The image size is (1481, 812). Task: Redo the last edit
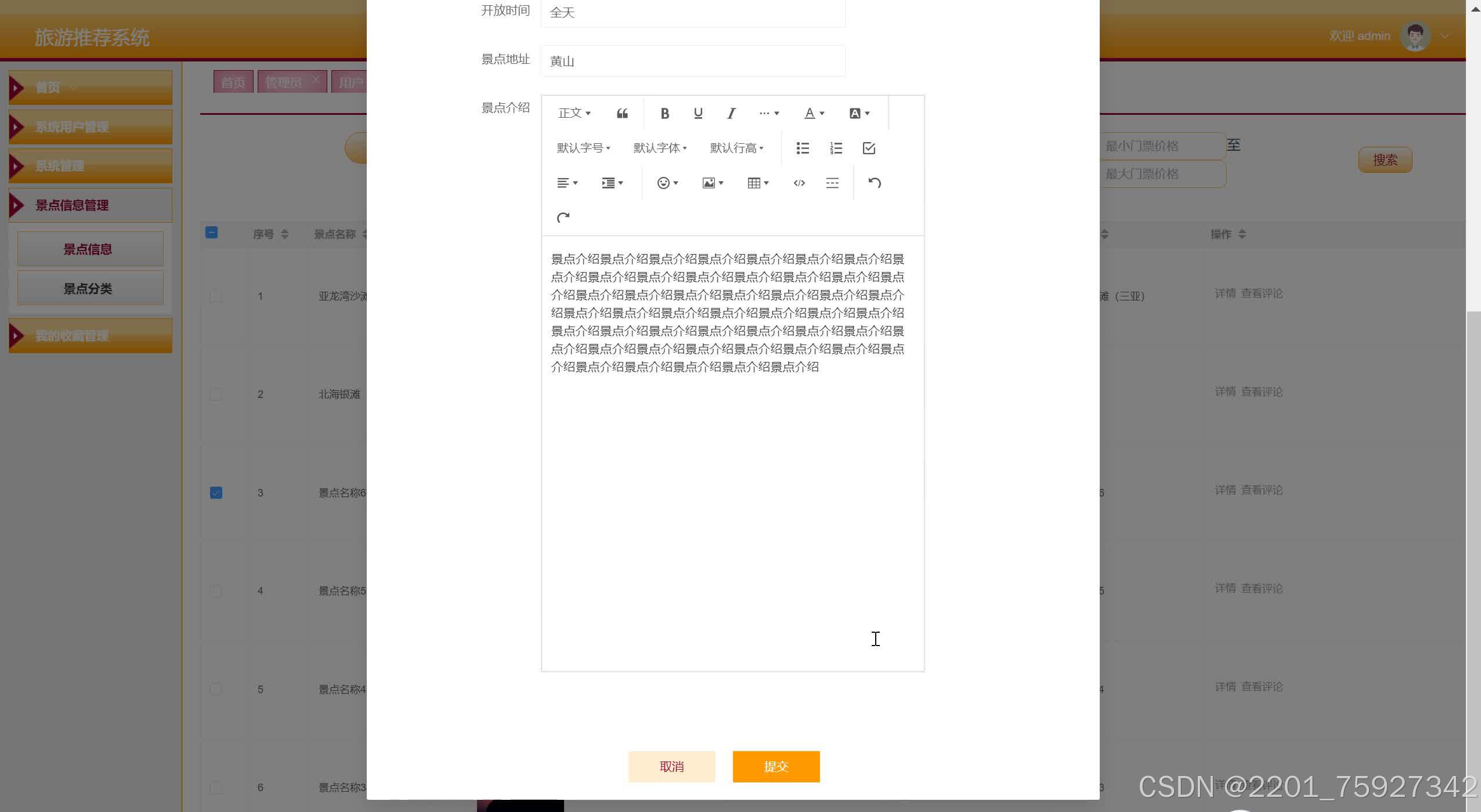pos(563,217)
